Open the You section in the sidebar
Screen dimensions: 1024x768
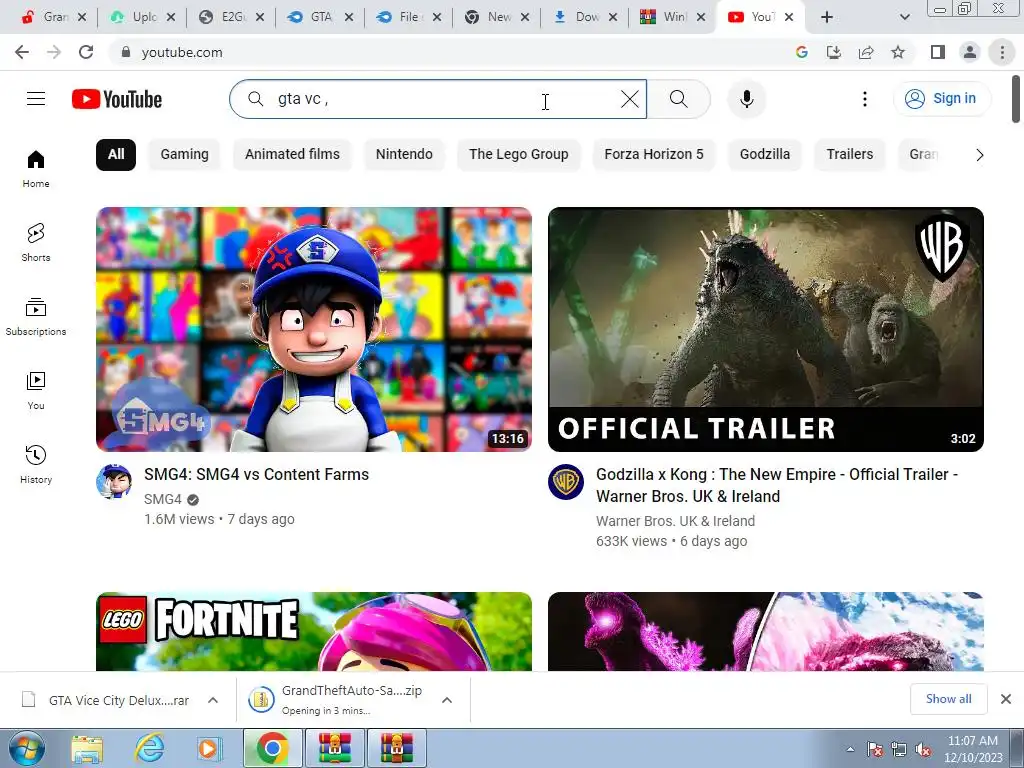click(x=36, y=391)
